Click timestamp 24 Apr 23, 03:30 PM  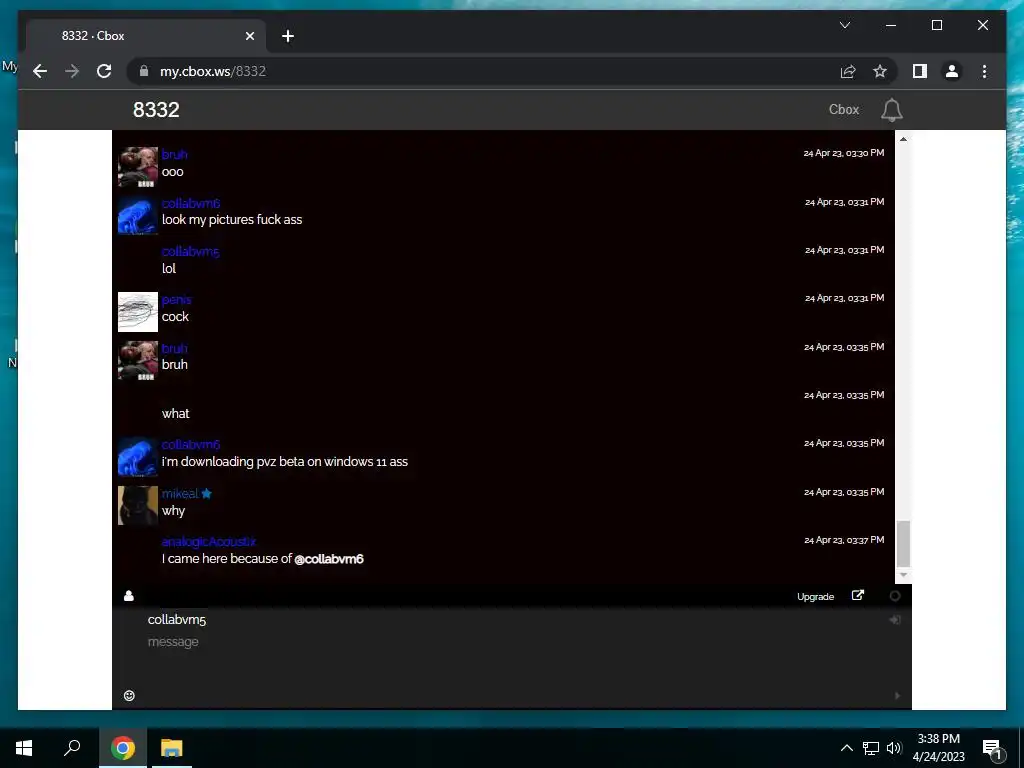(x=844, y=153)
